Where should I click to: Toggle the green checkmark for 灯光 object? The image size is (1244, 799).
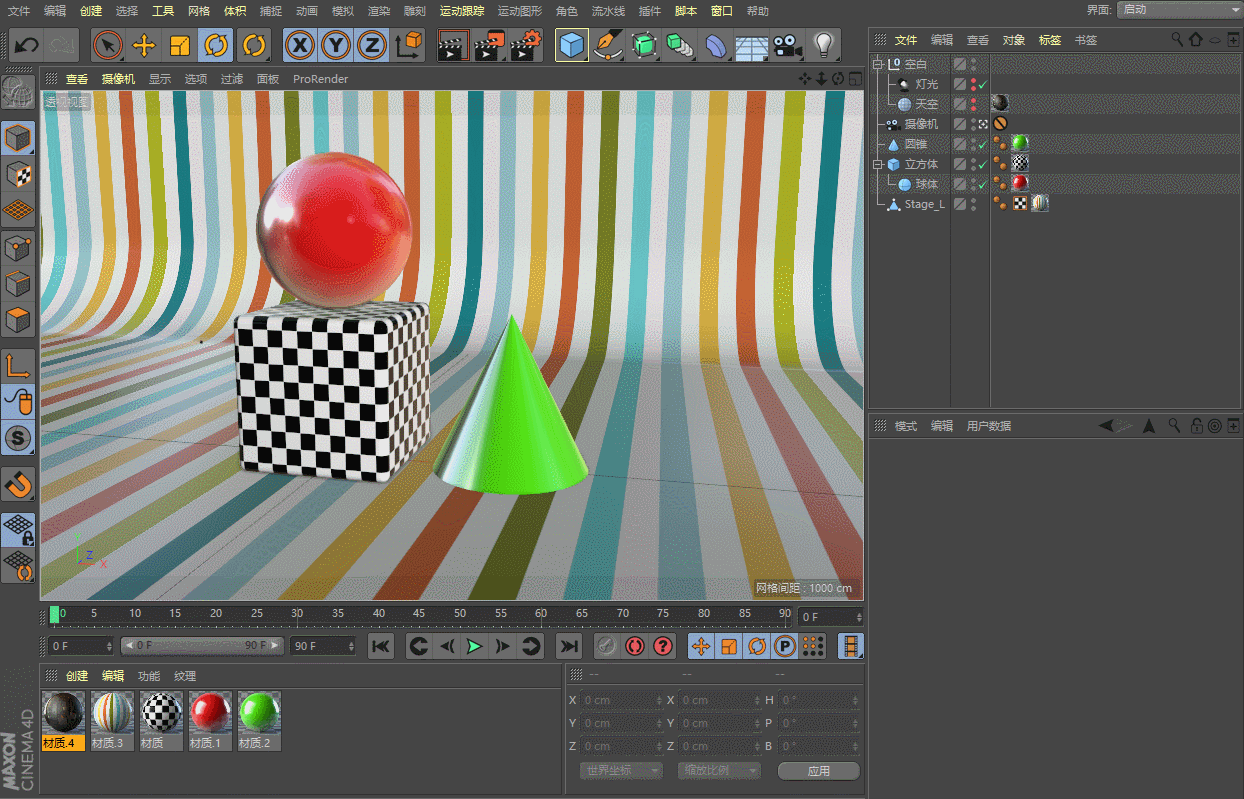(983, 85)
